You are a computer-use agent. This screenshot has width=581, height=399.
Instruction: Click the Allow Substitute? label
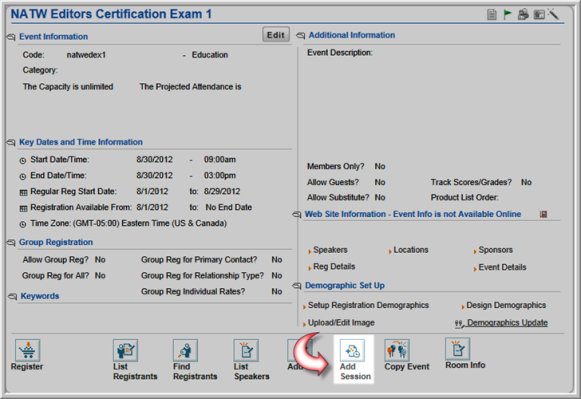click(338, 197)
